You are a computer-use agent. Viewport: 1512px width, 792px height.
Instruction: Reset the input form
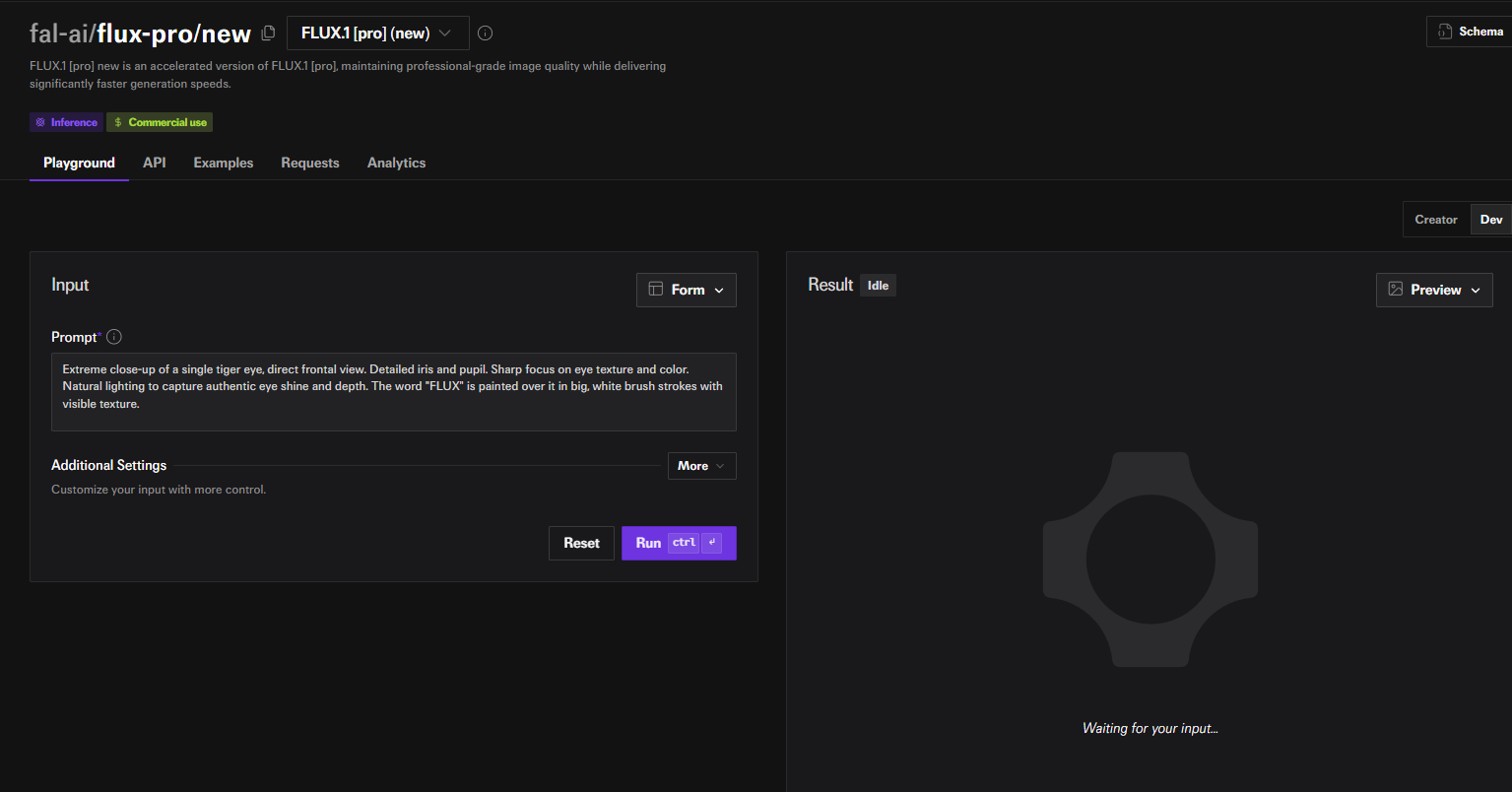[x=581, y=543]
